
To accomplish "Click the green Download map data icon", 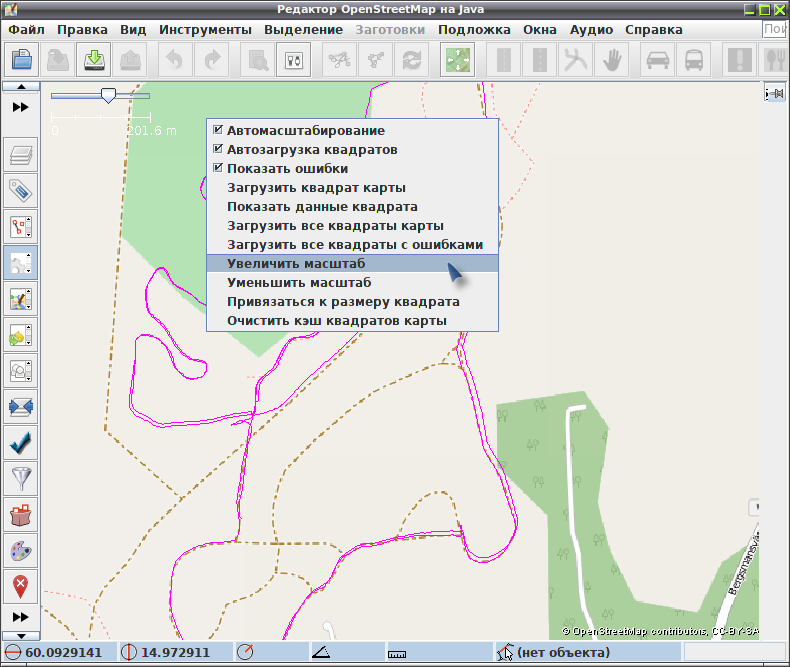I will click(94, 60).
